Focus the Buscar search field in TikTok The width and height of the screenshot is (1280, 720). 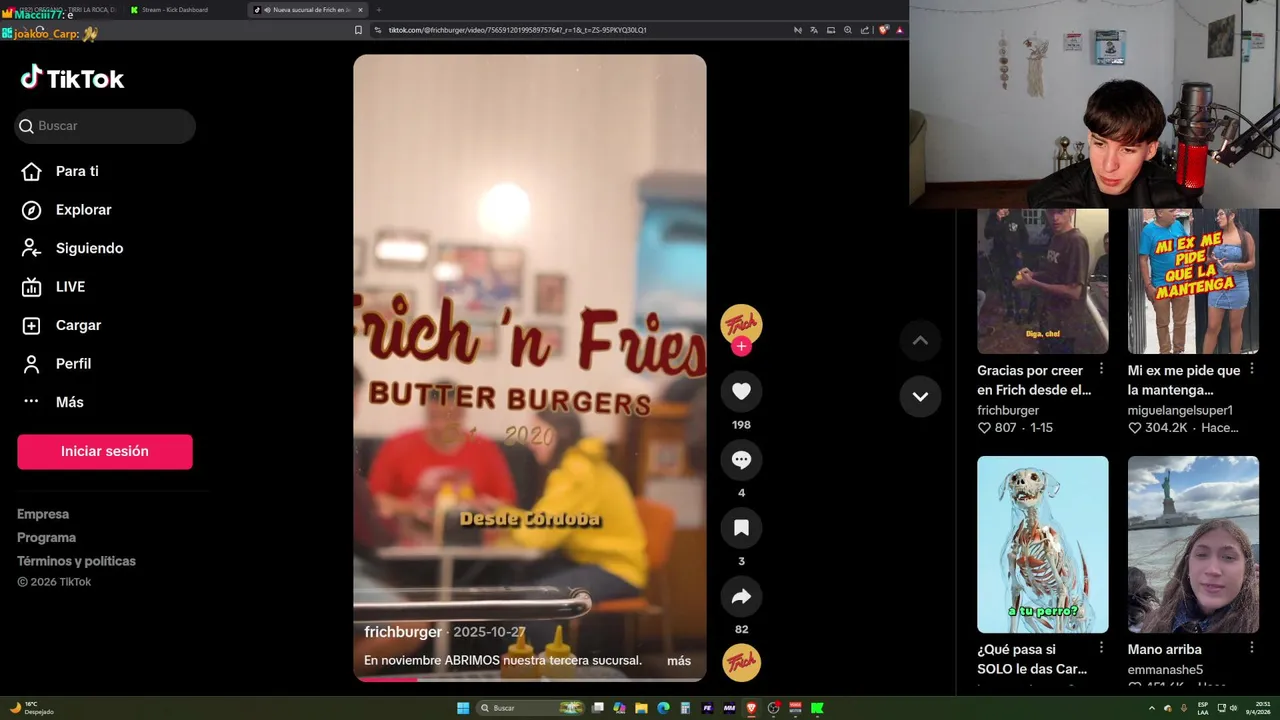pyautogui.click(x=105, y=126)
